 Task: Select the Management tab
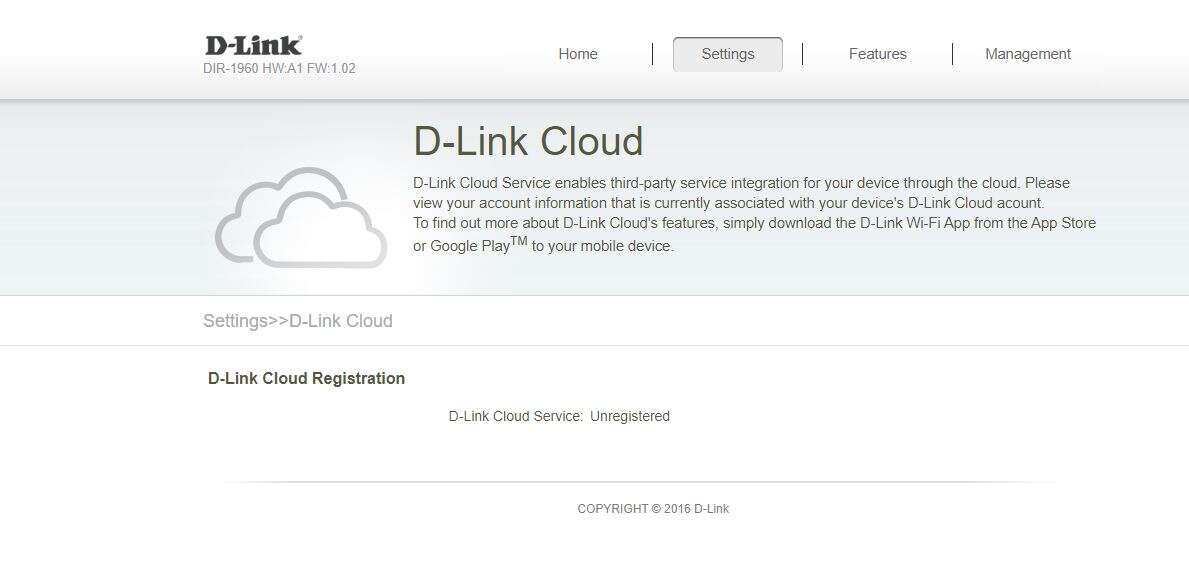point(1027,54)
